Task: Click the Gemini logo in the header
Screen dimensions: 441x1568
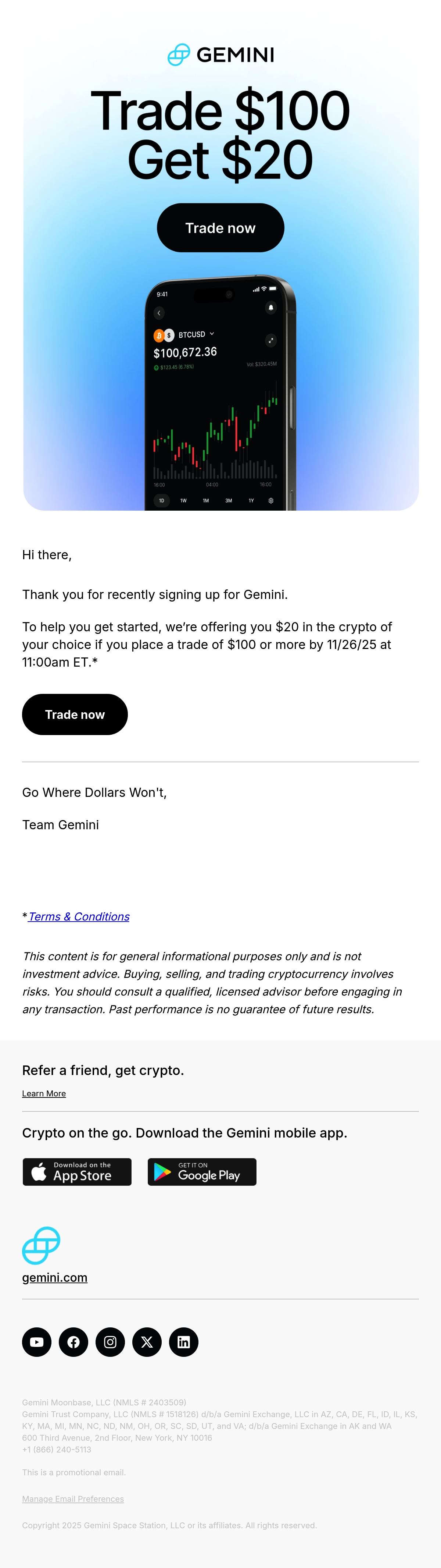Action: pos(220,55)
